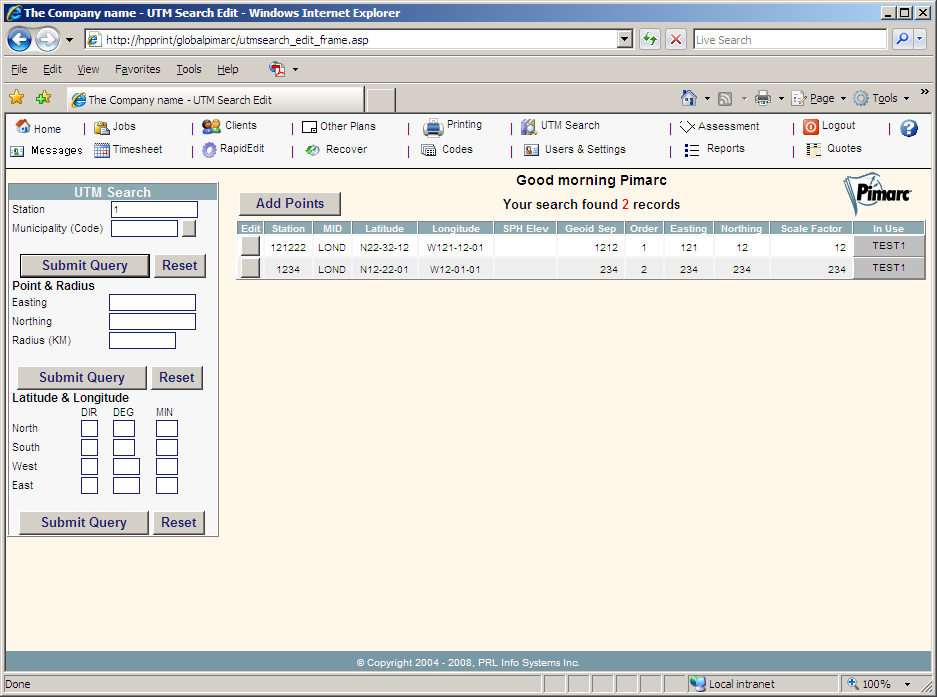Click the browser Back arrow button
937x697 pixels.
pos(19,40)
